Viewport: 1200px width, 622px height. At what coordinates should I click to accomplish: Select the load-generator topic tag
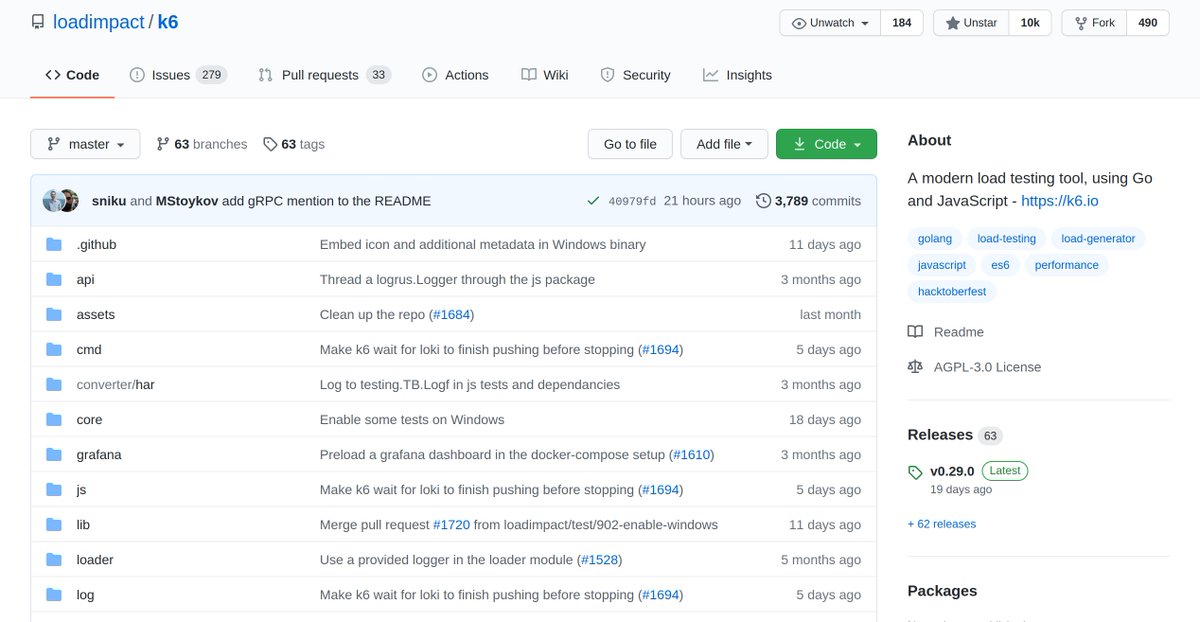[x=1098, y=238]
